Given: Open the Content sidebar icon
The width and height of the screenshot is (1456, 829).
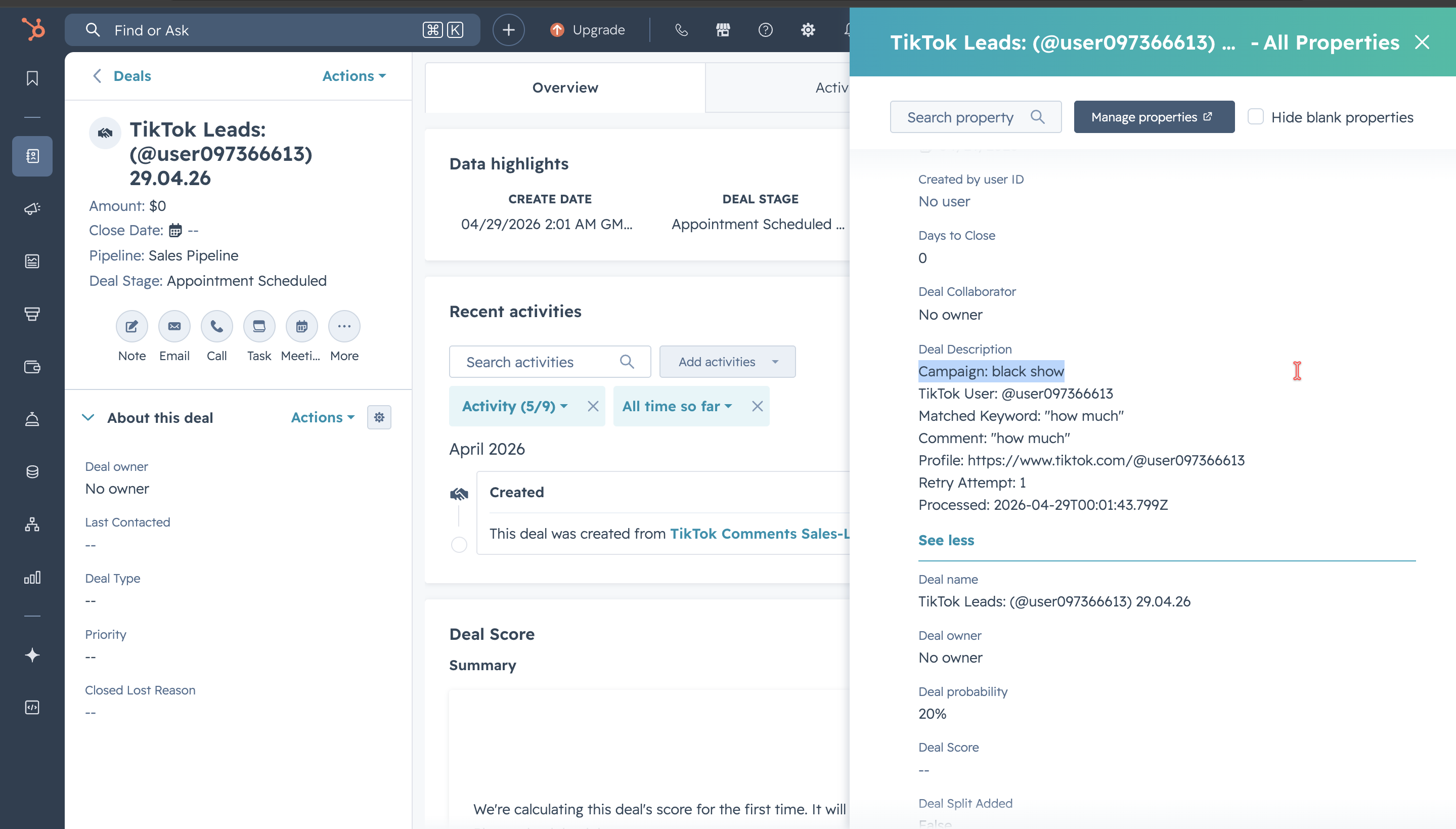Looking at the screenshot, I should [32, 261].
